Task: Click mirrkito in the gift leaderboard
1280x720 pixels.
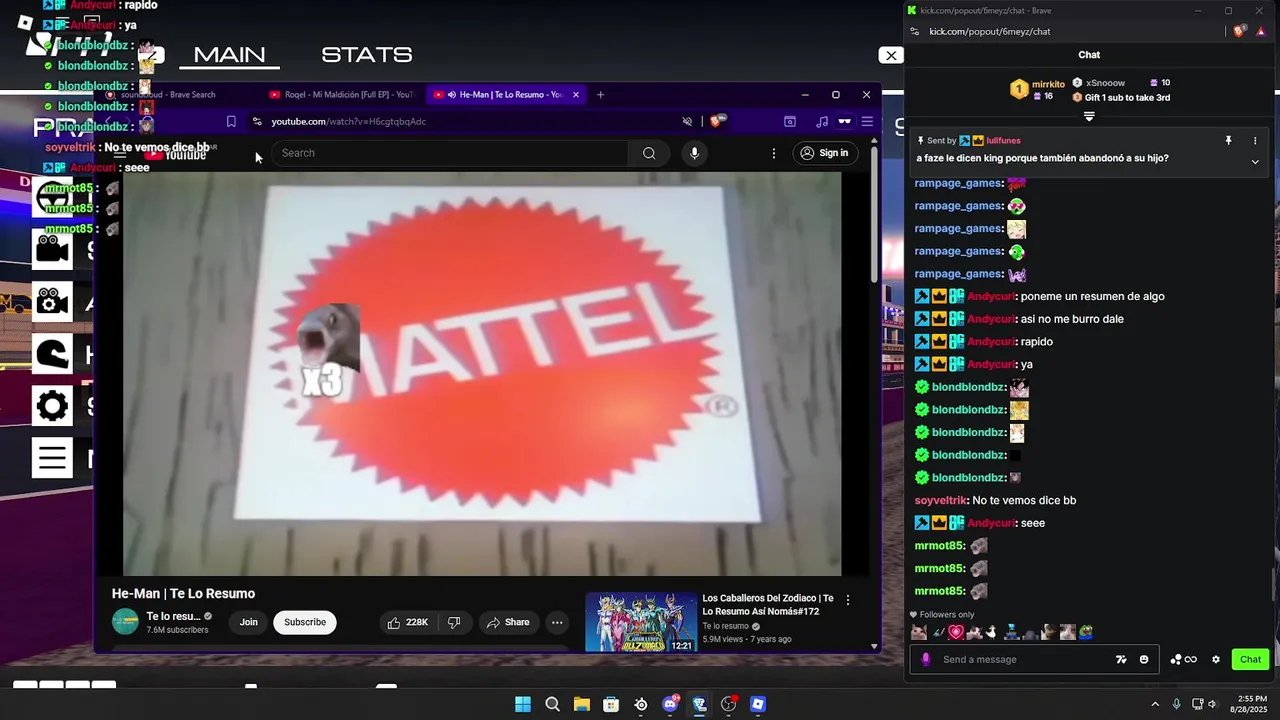Action: 1048,85
